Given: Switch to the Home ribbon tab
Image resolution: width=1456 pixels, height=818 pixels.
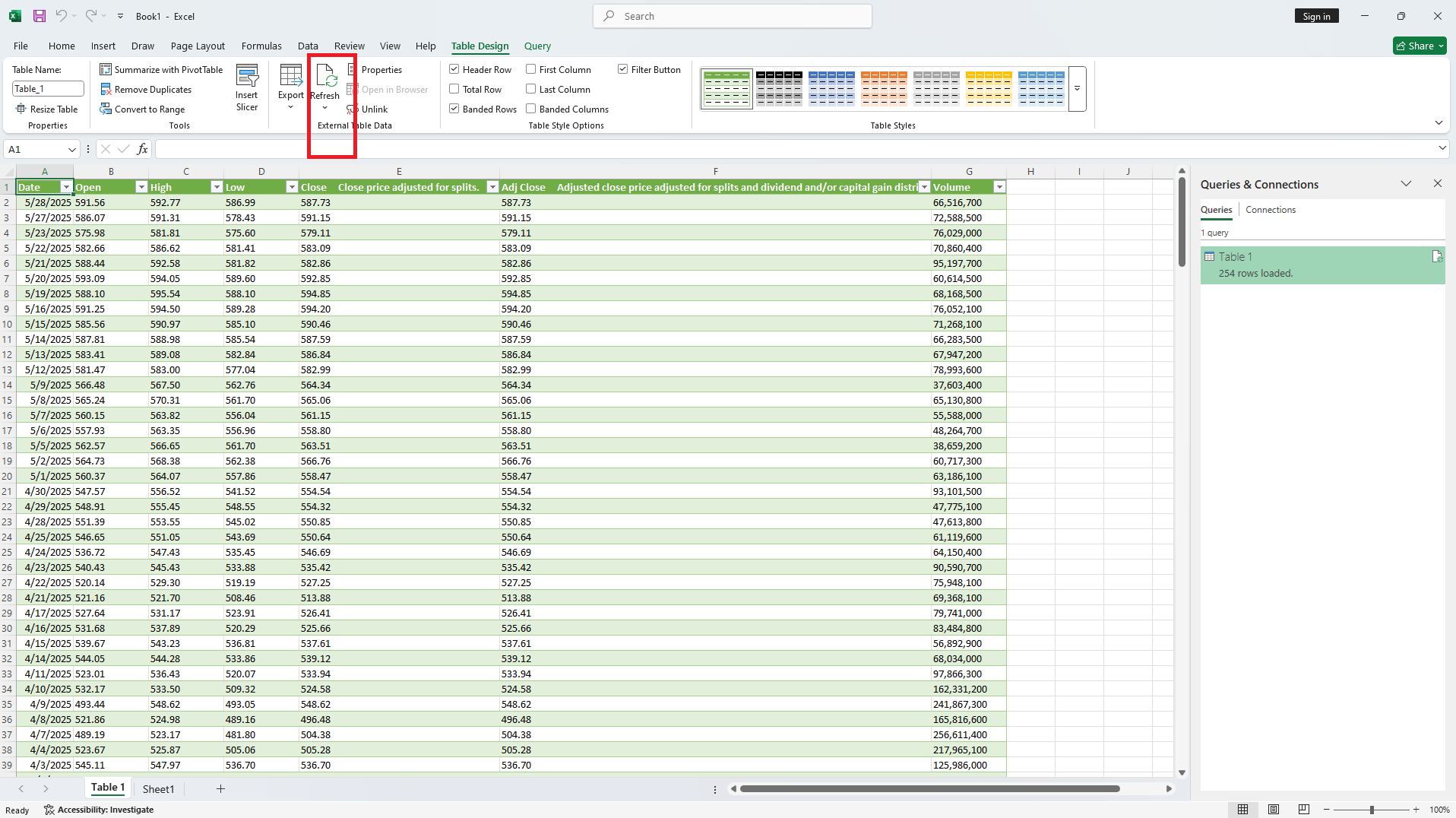Looking at the screenshot, I should click(62, 46).
